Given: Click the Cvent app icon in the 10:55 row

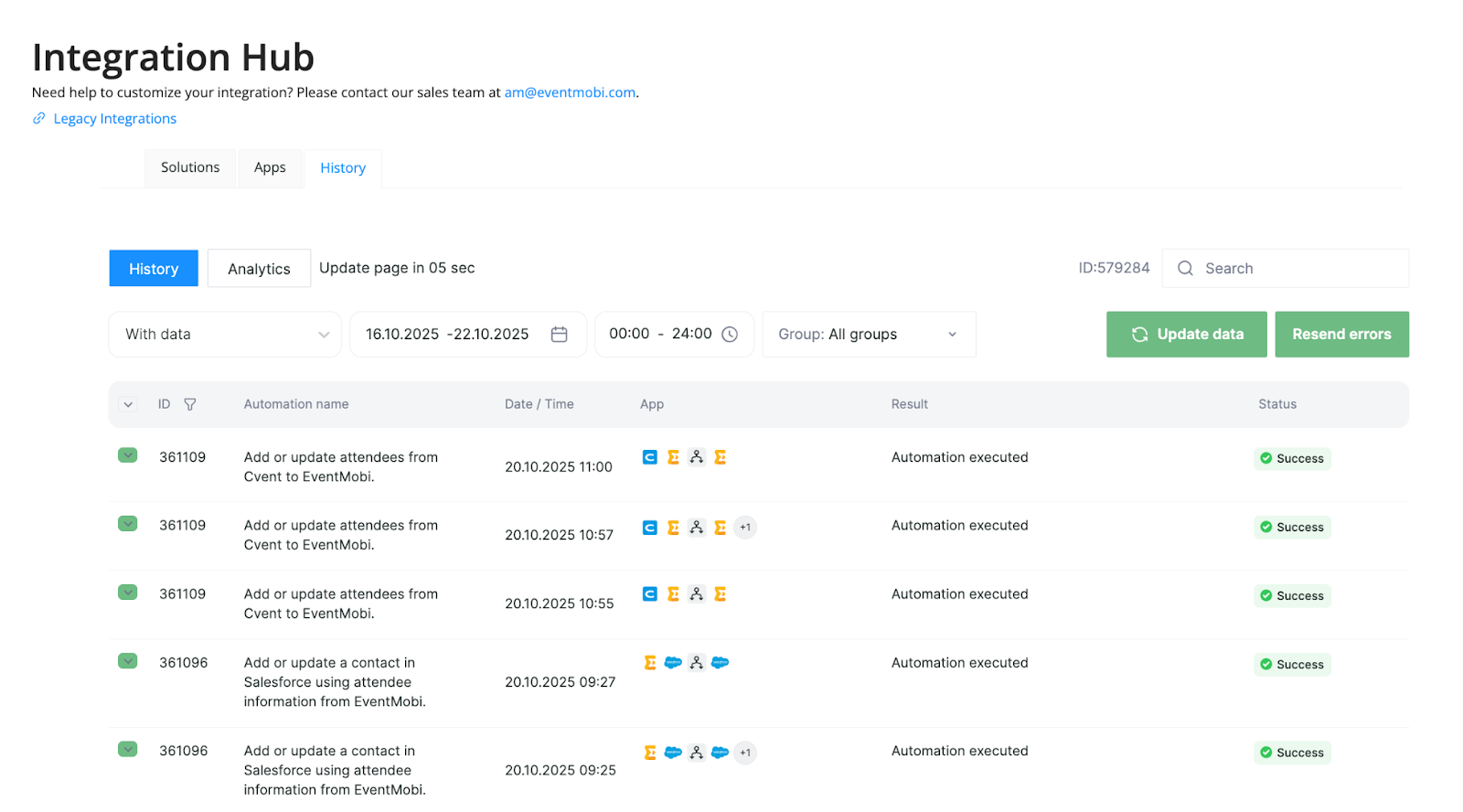Looking at the screenshot, I should pos(650,594).
